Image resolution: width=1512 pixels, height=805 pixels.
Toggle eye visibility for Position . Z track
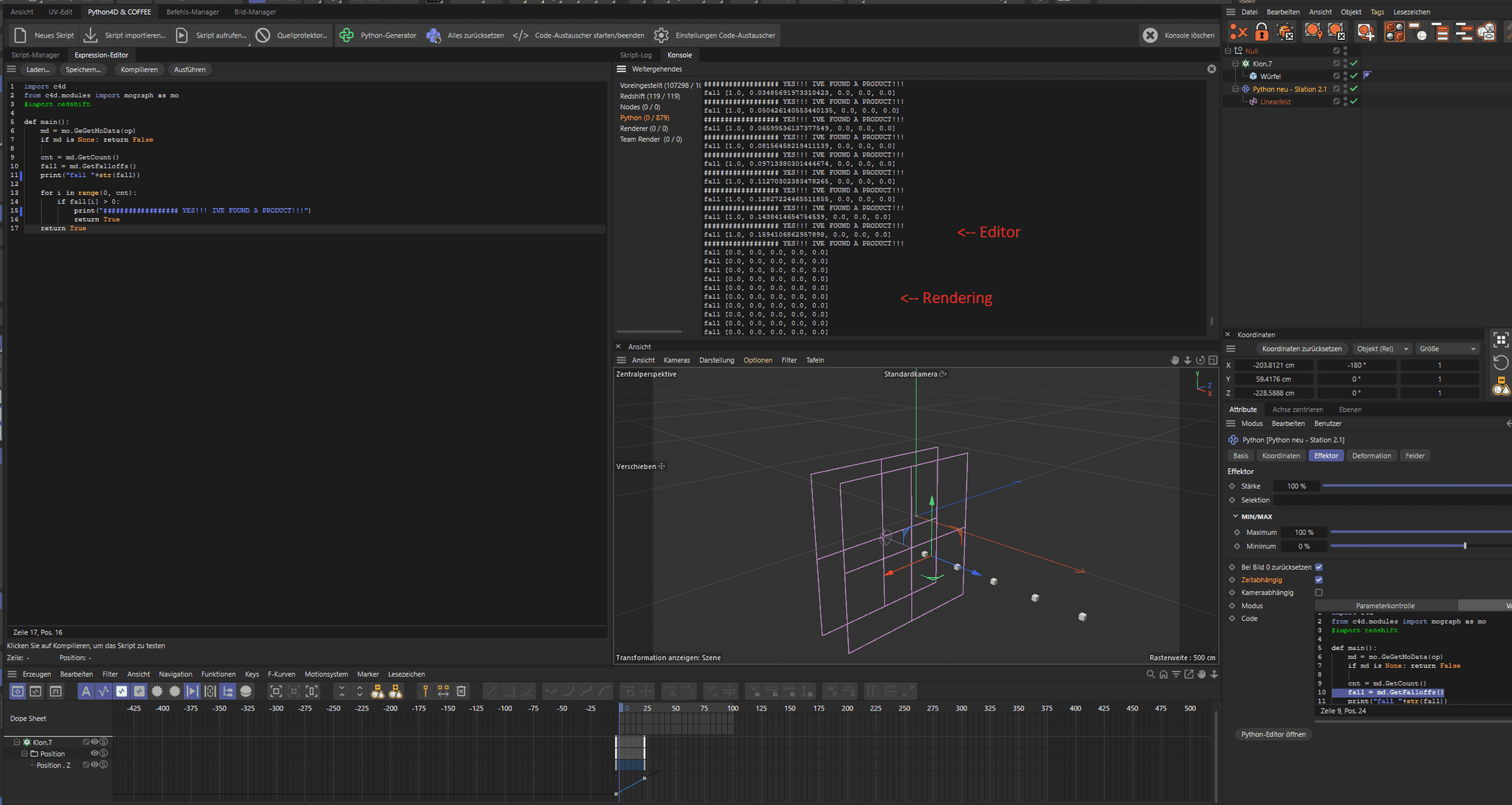click(x=94, y=765)
